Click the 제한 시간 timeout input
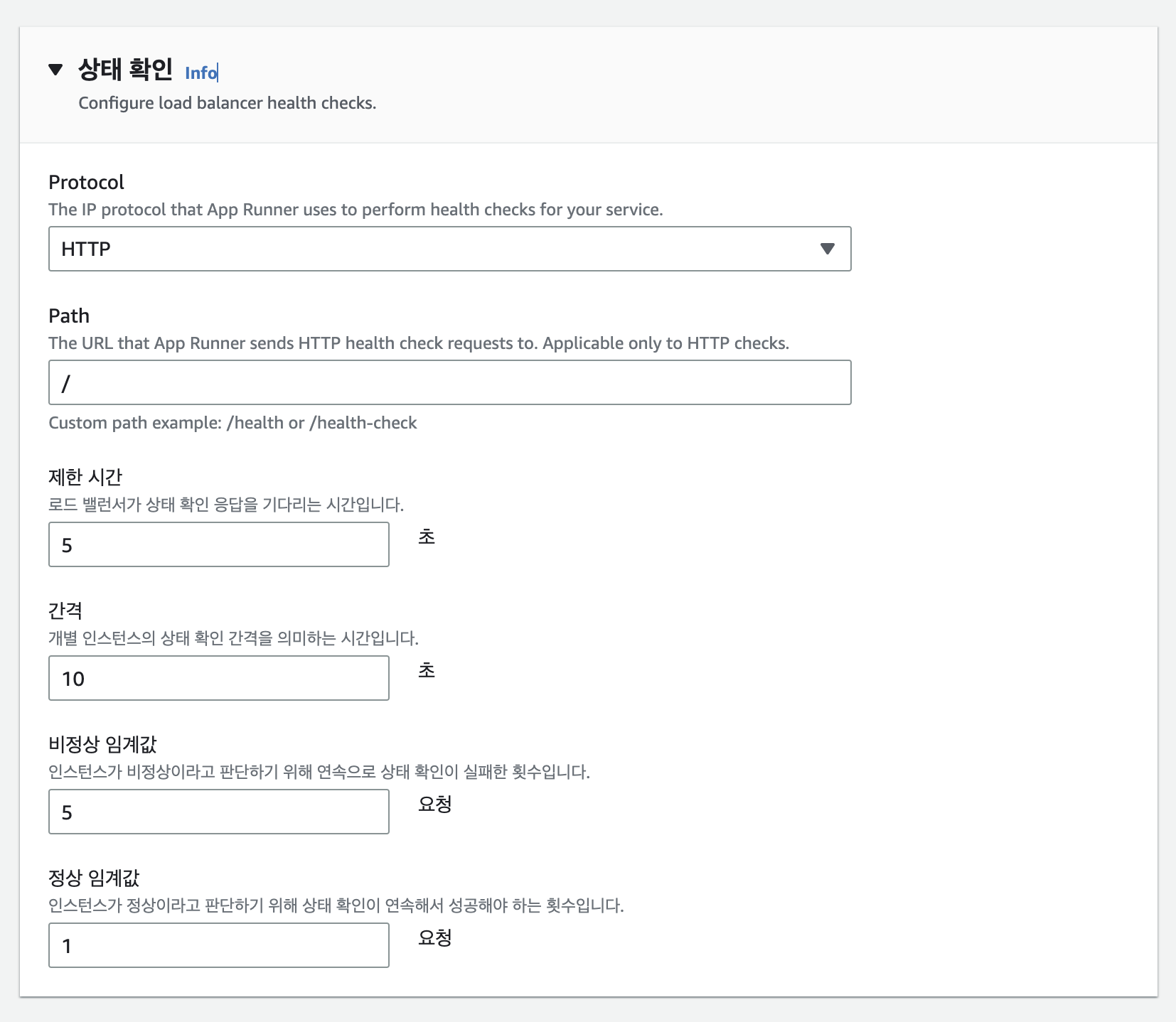This screenshot has width=1176, height=1022. pos(219,544)
